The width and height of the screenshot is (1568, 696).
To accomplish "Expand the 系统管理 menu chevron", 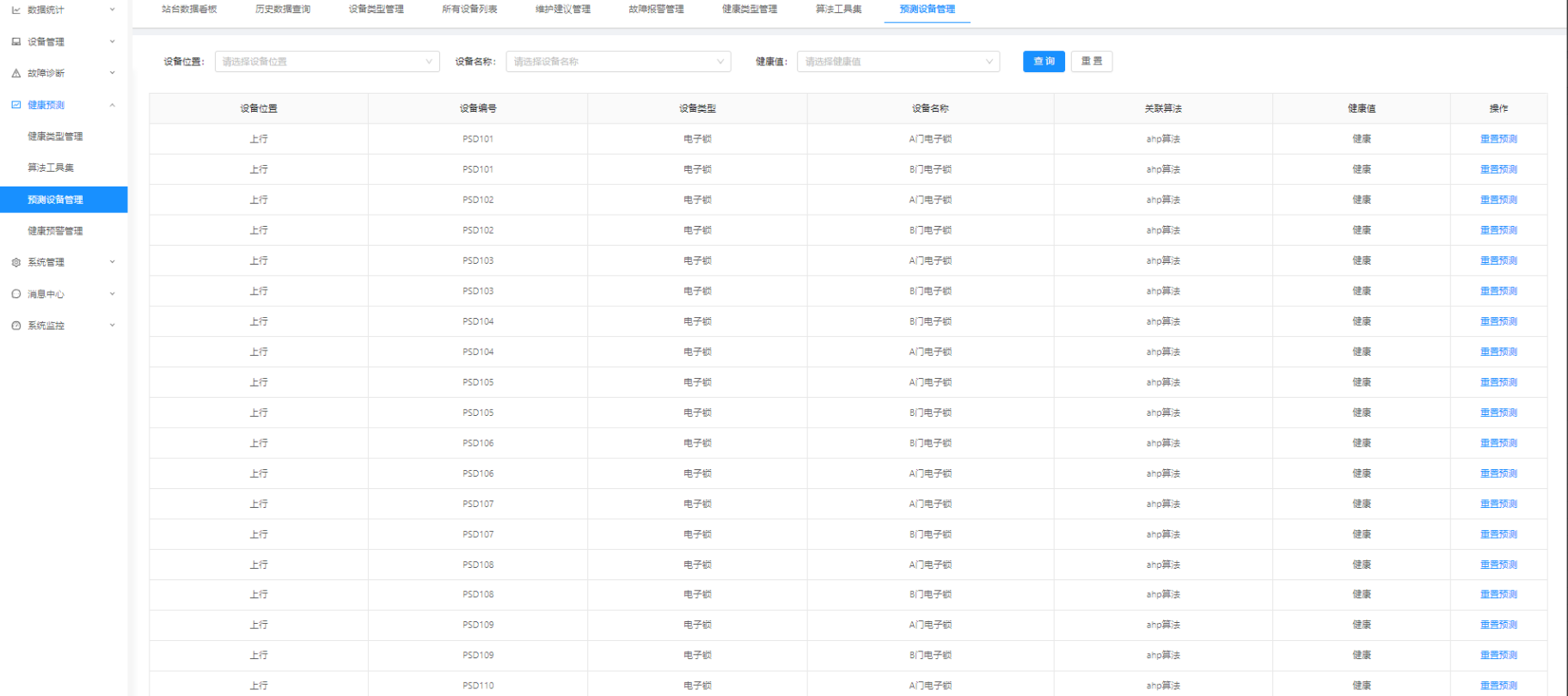I will click(x=113, y=262).
